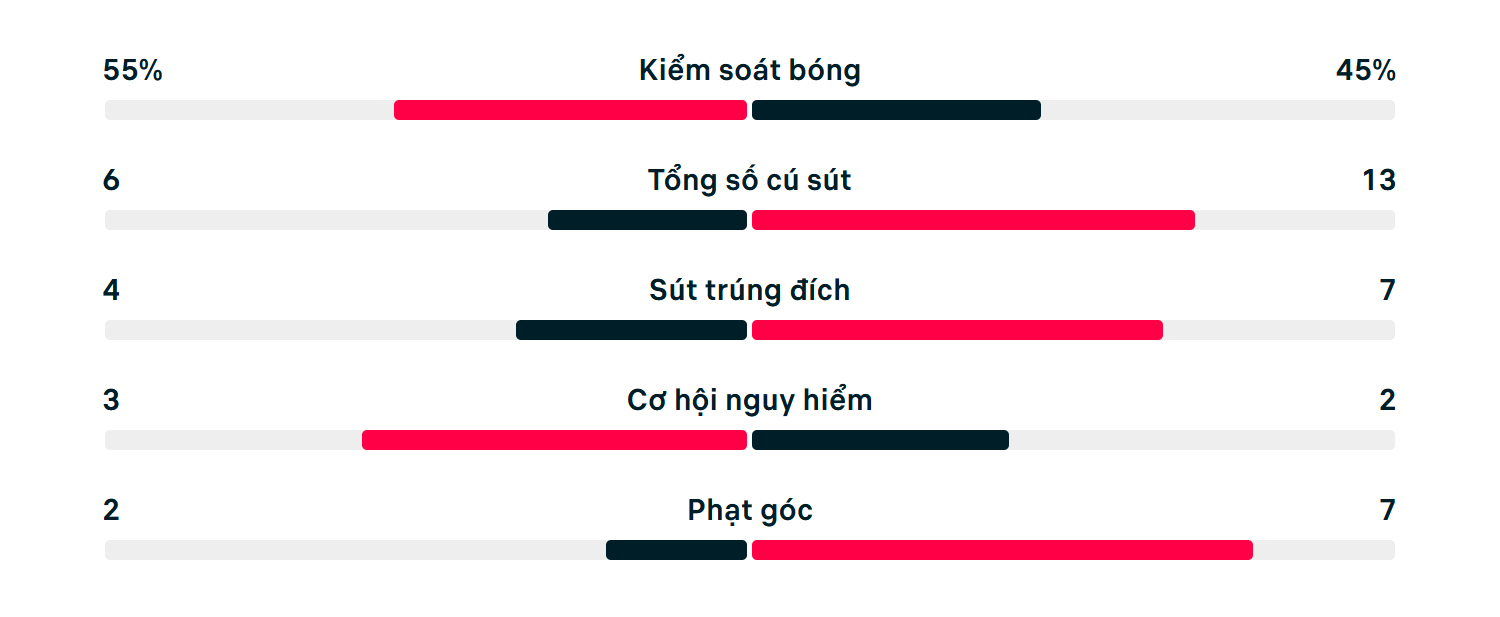Click the dark big chances bar
Screen dimensions: 1500x617
[x=880, y=440]
